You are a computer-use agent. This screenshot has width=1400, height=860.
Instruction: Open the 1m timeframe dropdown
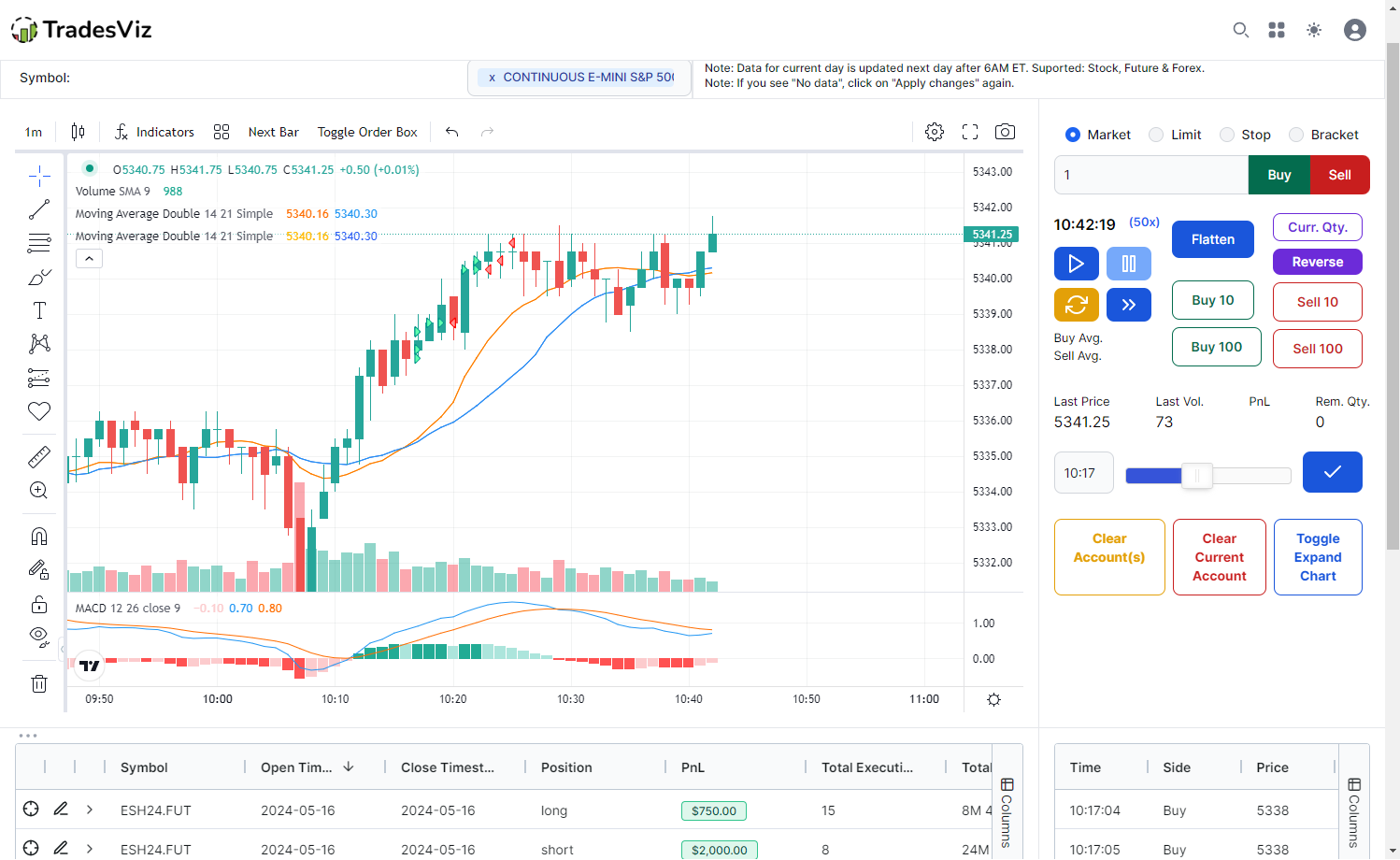click(x=34, y=132)
